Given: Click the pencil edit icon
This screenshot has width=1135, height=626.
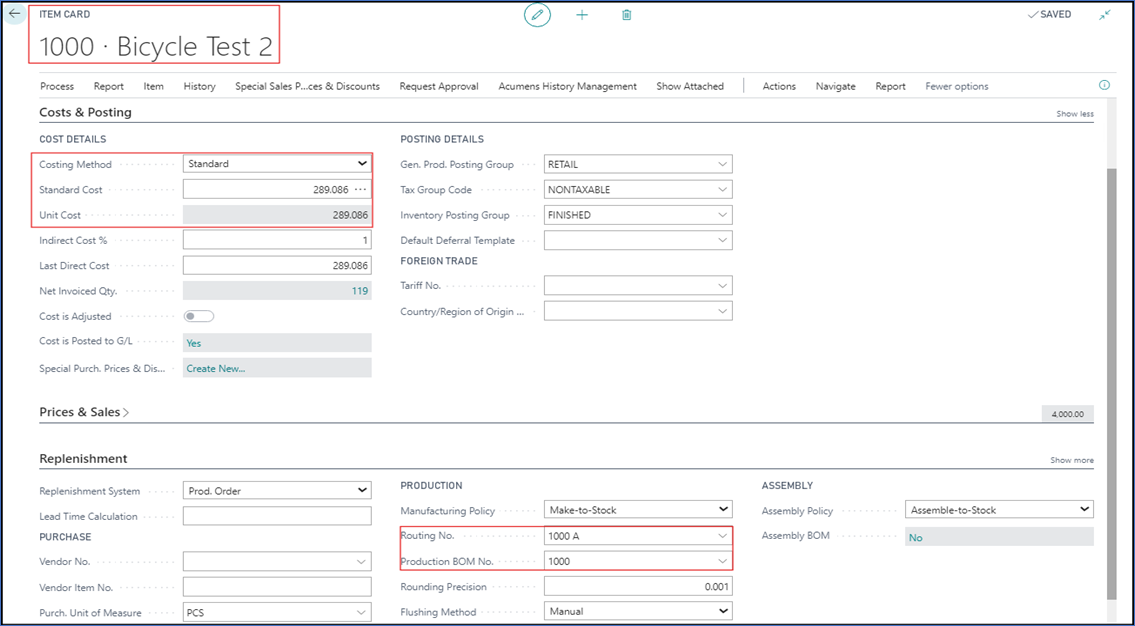Looking at the screenshot, I should tap(538, 15).
